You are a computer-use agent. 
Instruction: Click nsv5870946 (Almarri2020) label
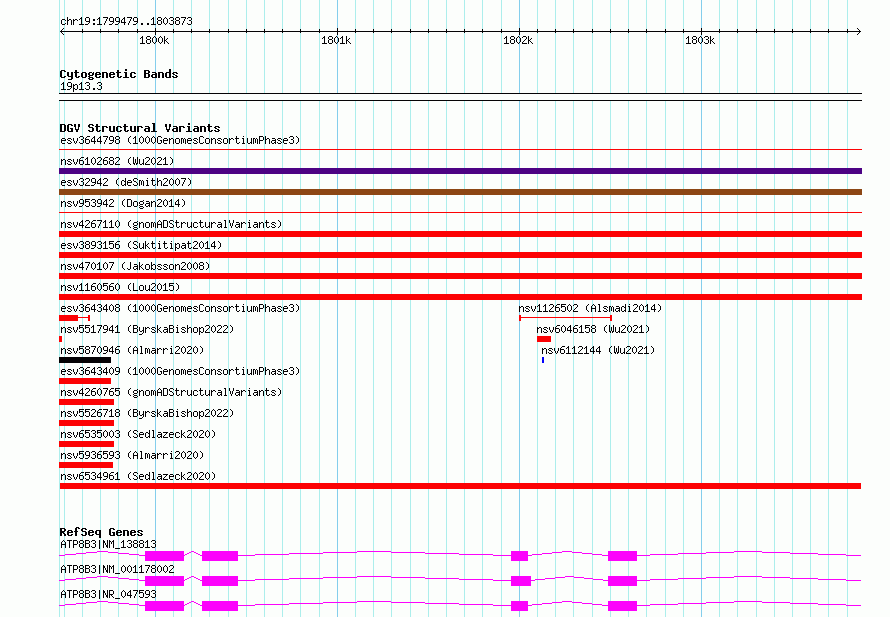132,350
